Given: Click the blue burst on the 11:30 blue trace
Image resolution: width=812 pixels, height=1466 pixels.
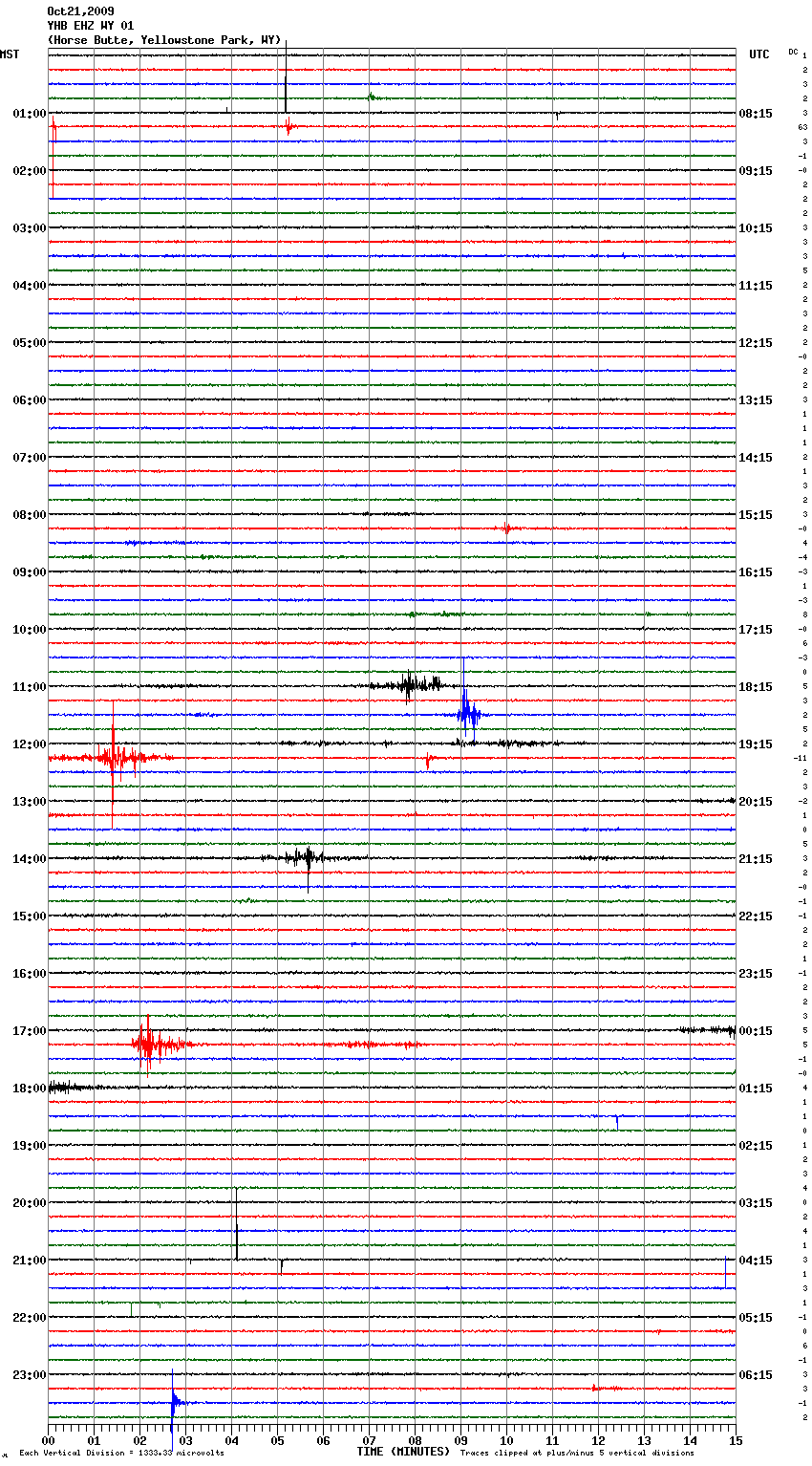Looking at the screenshot, I should pyautogui.click(x=467, y=713).
